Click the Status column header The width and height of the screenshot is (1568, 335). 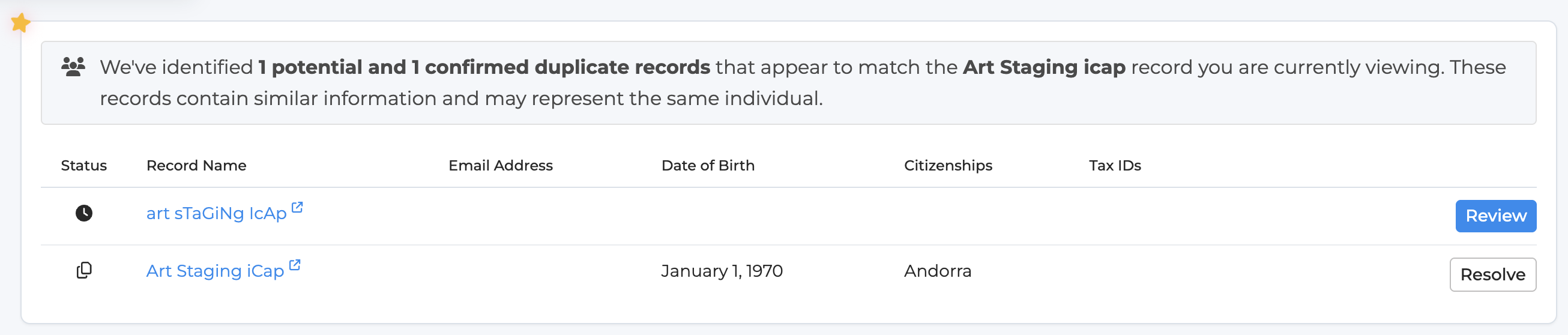[x=84, y=166]
